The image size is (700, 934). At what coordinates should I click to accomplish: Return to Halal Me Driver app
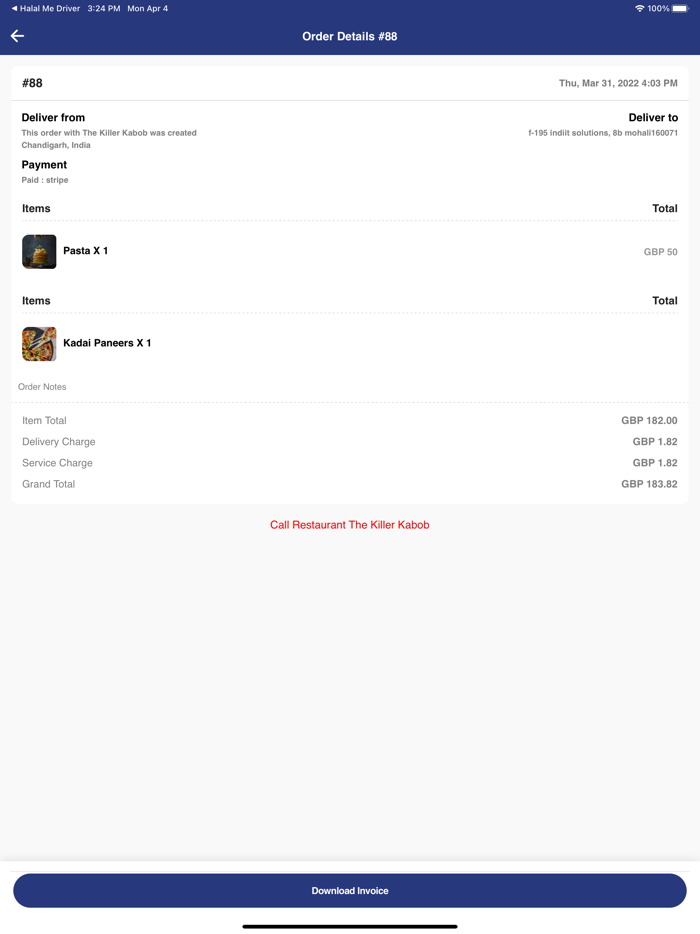click(45, 8)
